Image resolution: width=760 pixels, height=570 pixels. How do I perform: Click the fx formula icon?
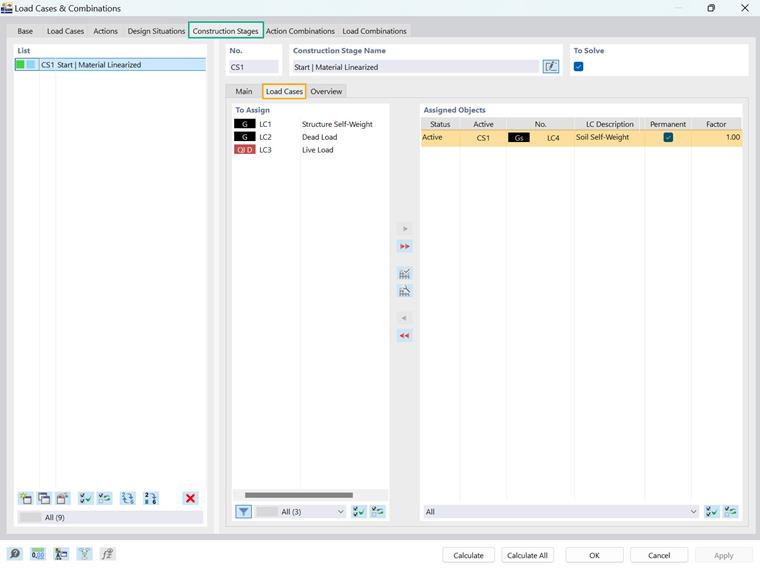tap(107, 554)
